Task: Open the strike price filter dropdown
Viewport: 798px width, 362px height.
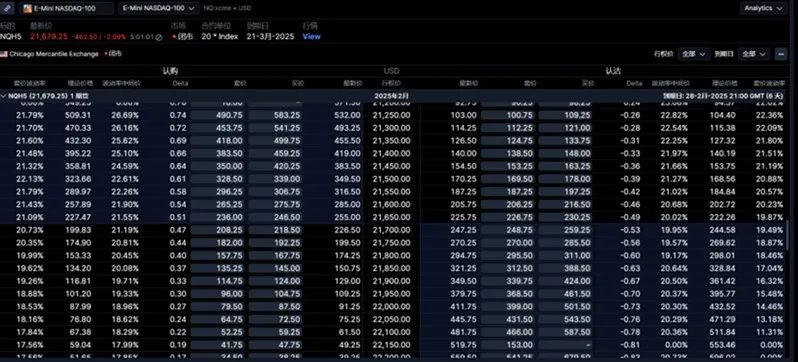Action: pyautogui.click(x=694, y=54)
